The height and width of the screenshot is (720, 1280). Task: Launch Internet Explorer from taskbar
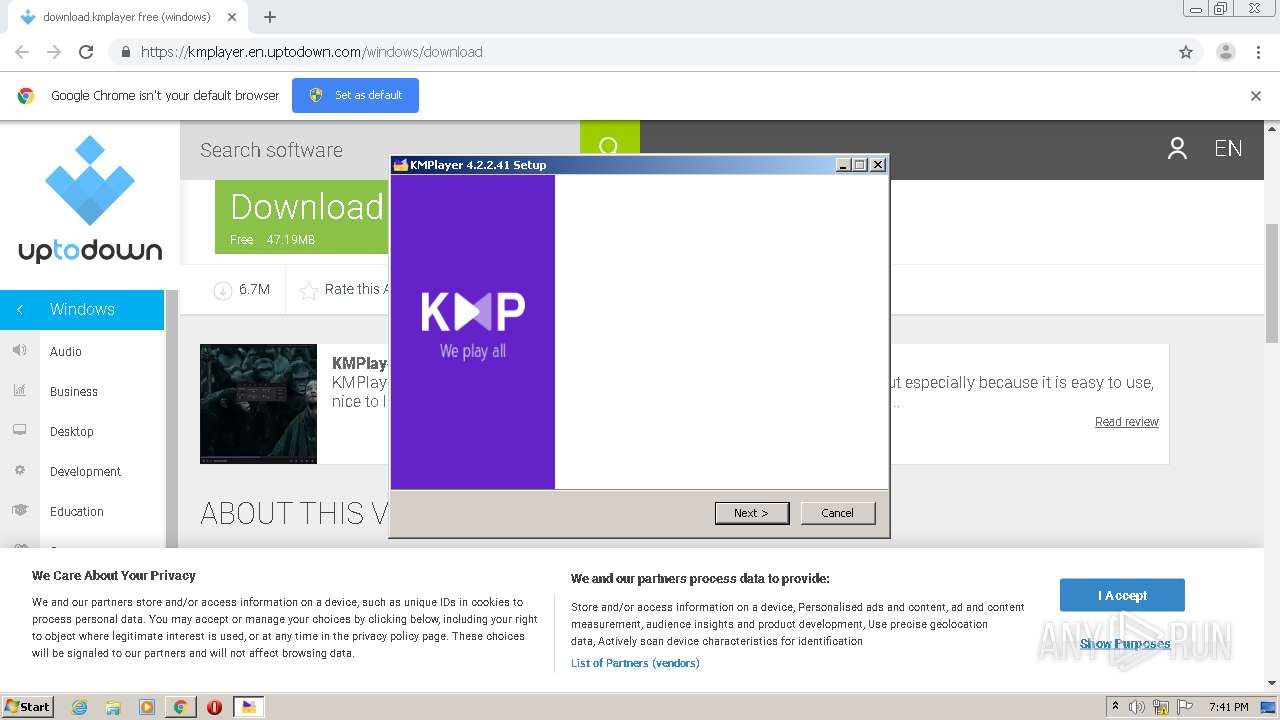pyautogui.click(x=80, y=707)
